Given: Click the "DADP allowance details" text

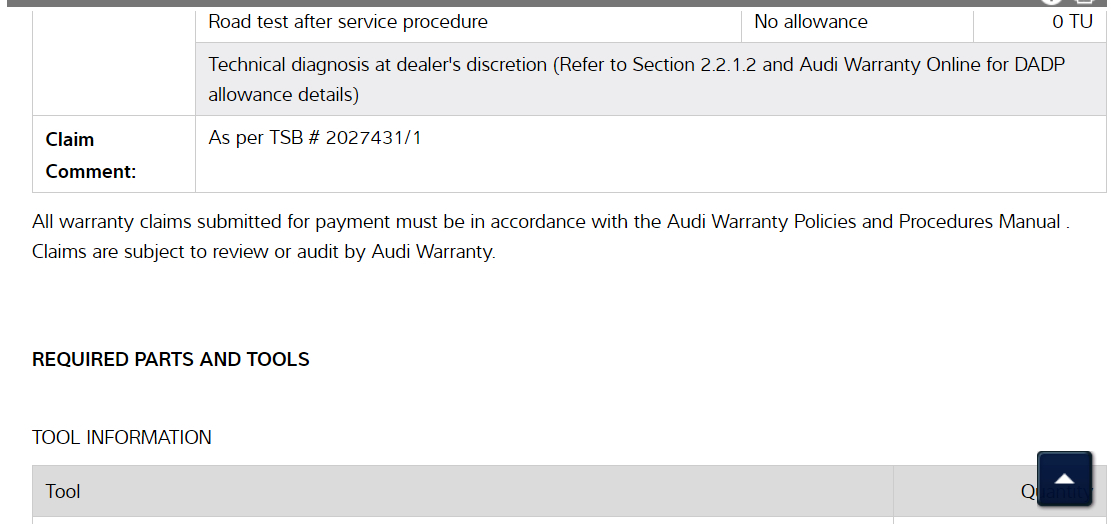Looking at the screenshot, I should click(x=283, y=95).
